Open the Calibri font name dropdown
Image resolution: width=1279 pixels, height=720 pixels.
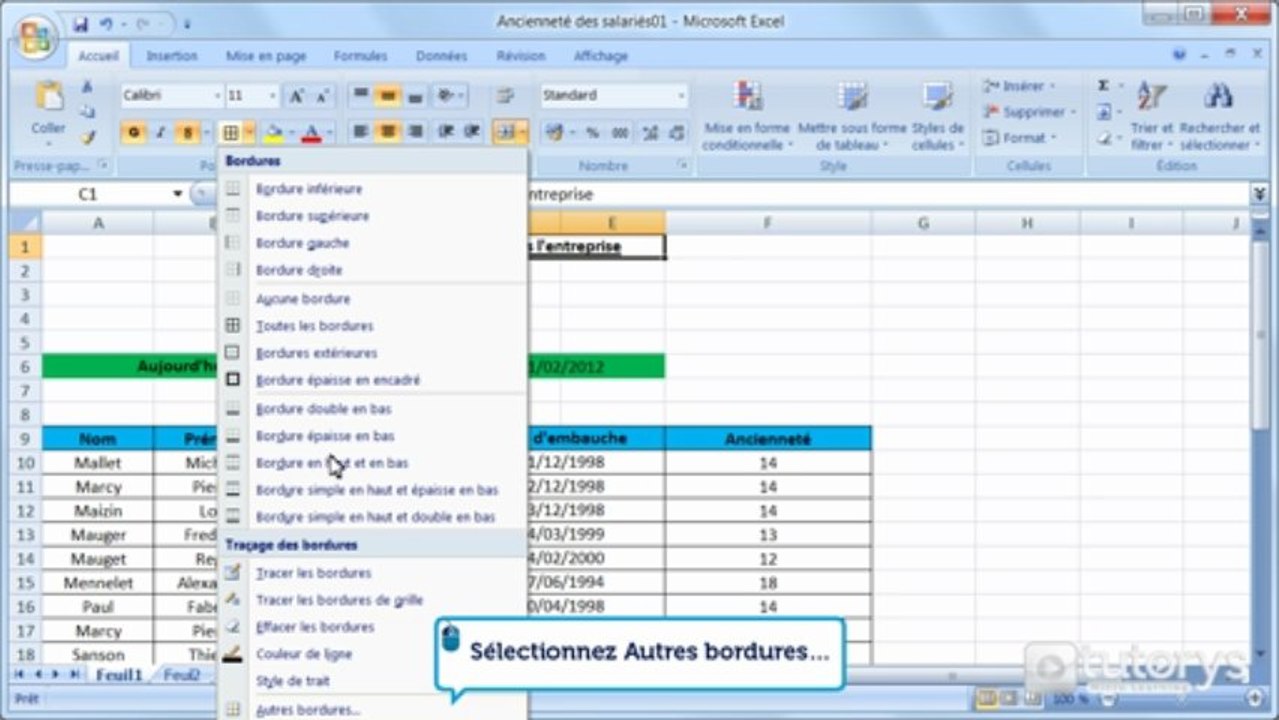click(217, 96)
